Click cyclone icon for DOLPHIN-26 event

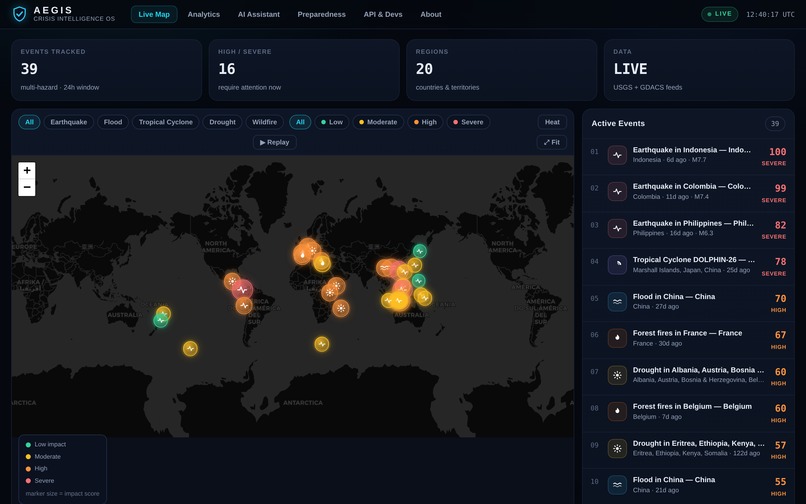(x=617, y=265)
